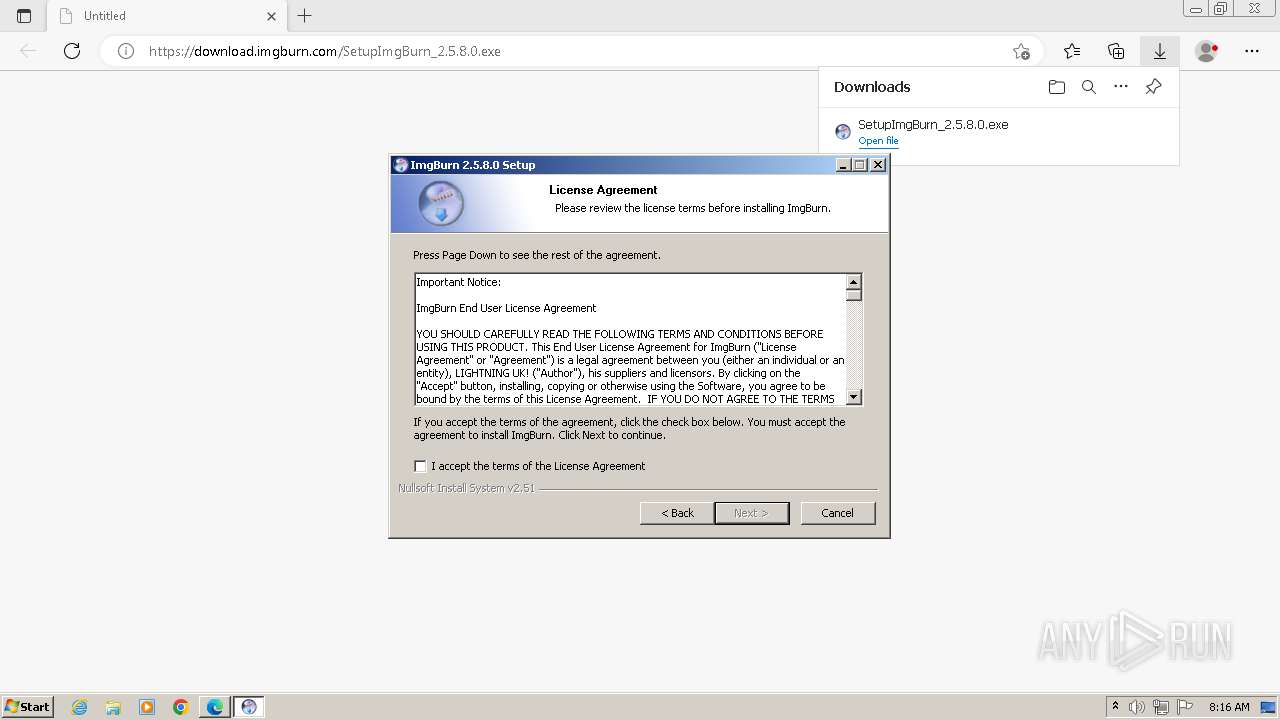The width and height of the screenshot is (1280, 720).
Task: Open the Windows Start menu
Action: (28, 706)
